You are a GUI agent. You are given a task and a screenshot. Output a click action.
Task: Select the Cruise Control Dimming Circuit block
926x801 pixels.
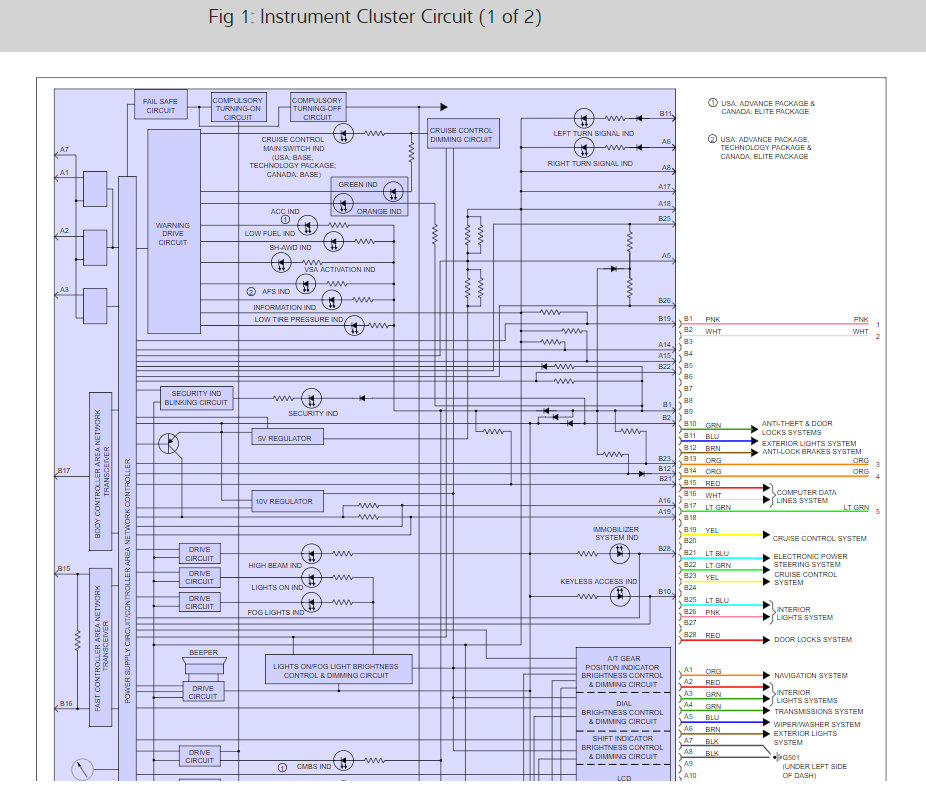[464, 134]
